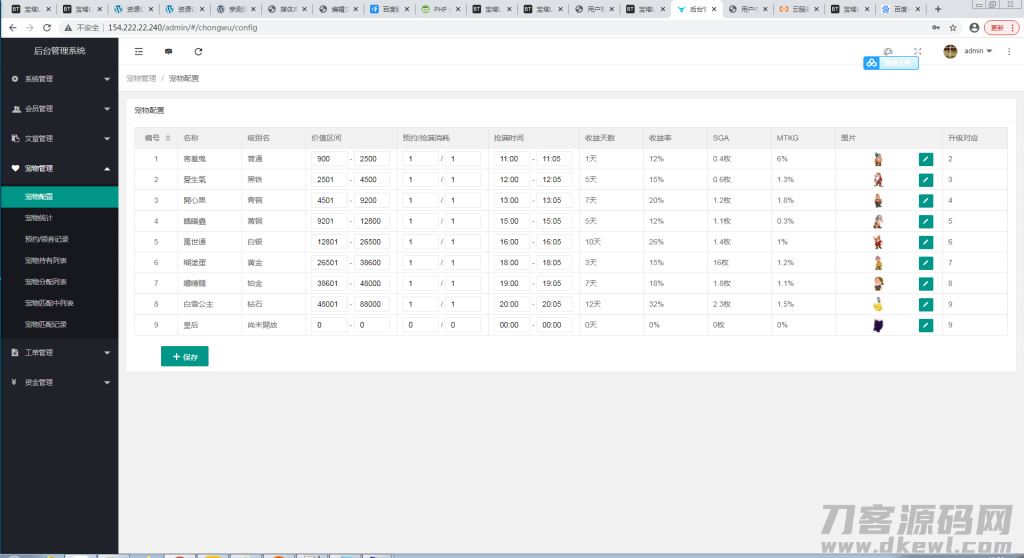Click the vertical three-dot icon beside admin

[1009, 51]
